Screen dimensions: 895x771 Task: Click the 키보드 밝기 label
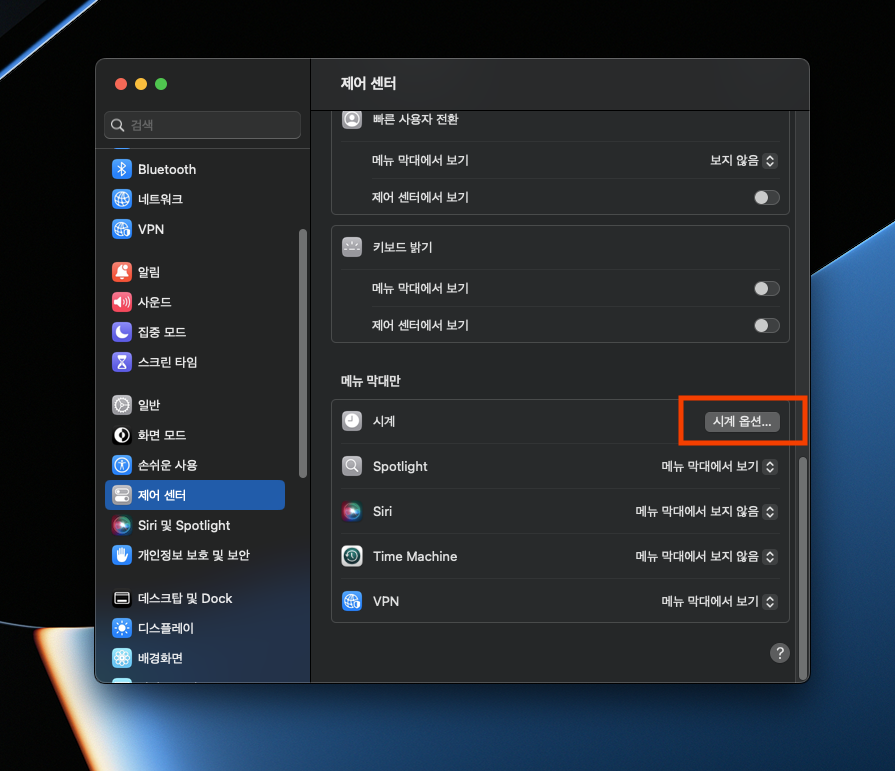point(402,247)
